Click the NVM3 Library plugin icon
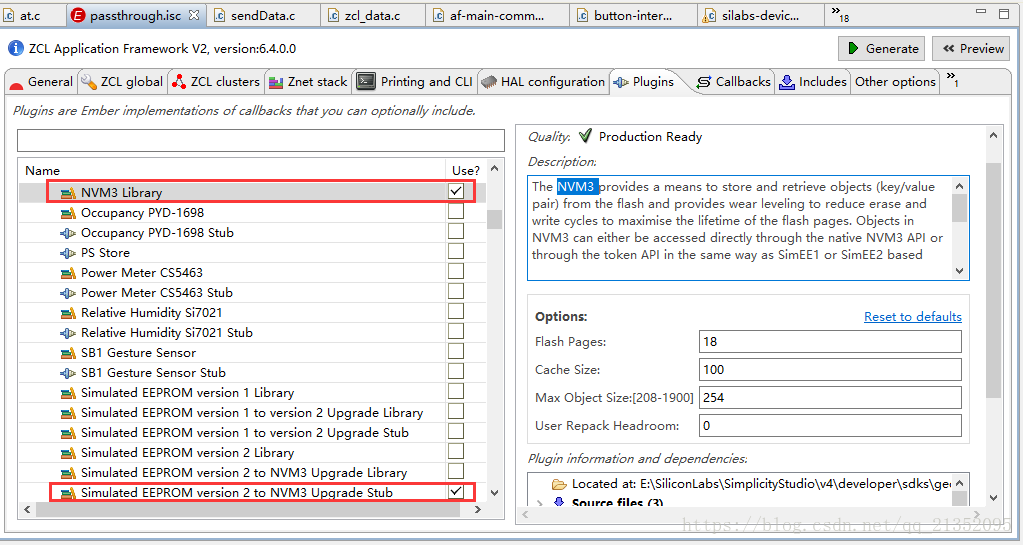The image size is (1023, 545). click(68, 193)
